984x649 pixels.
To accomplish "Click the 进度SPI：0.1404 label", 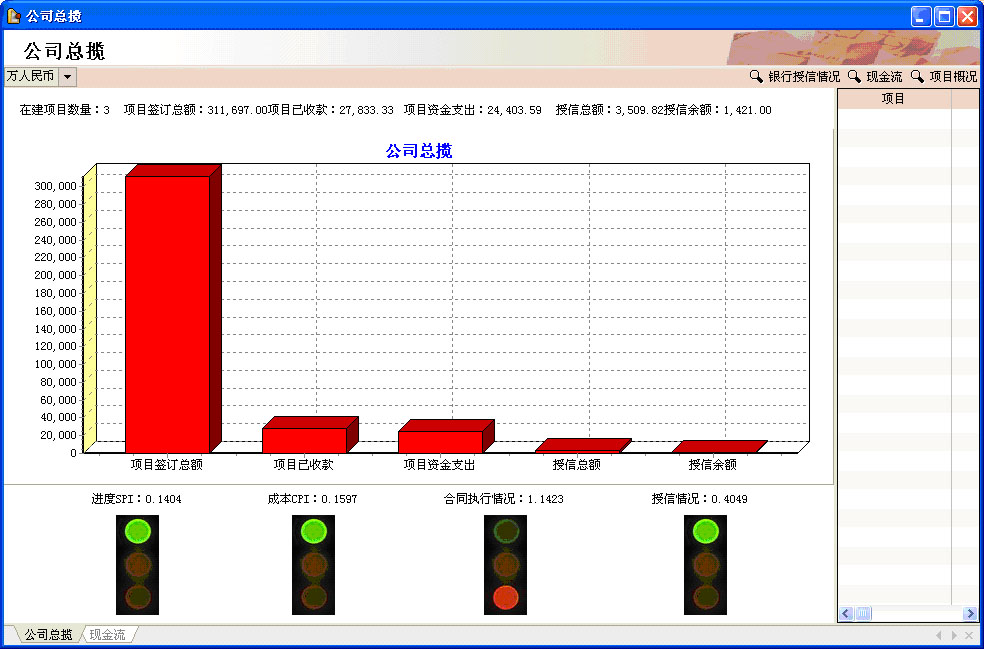I will (136, 499).
